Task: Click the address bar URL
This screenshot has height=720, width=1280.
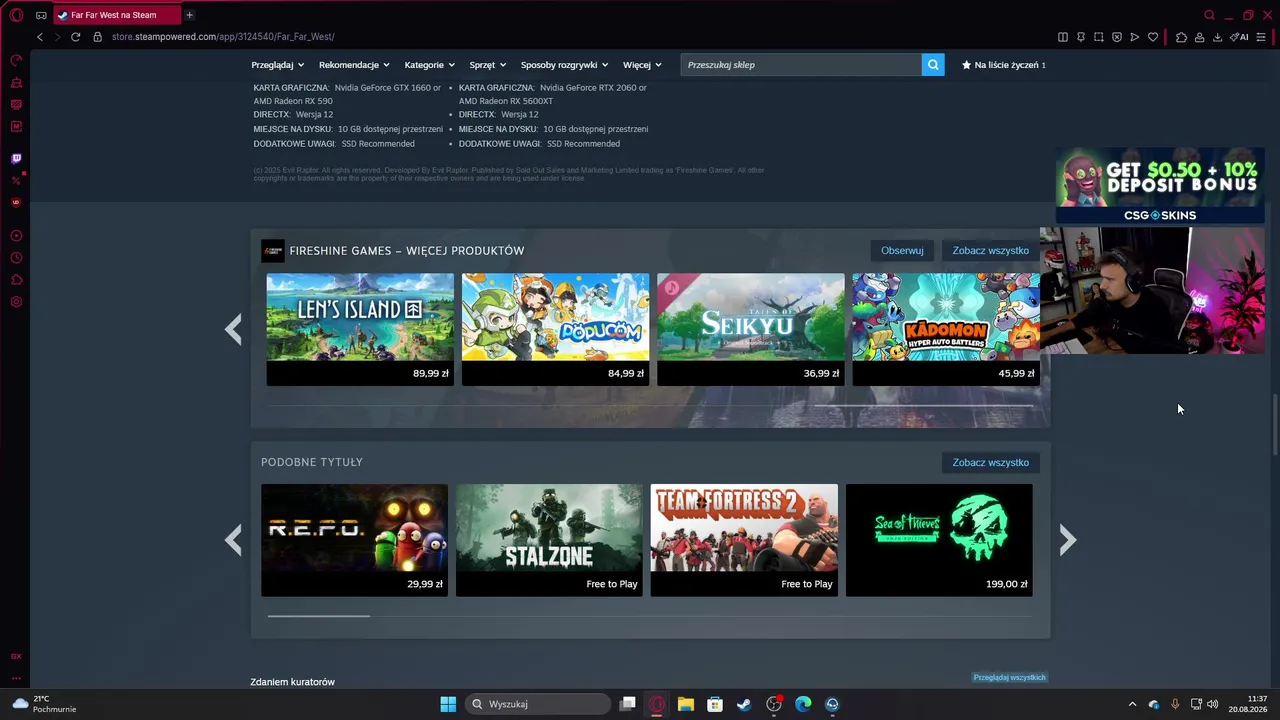Action: pos(223,37)
